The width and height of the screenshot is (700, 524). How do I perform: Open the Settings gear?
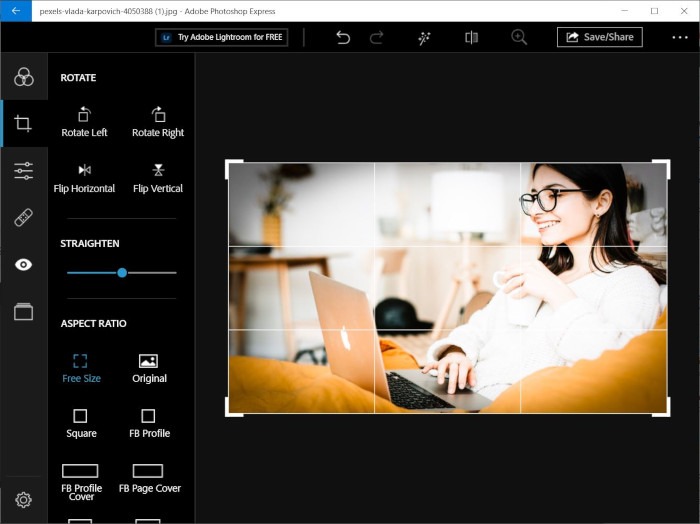(x=23, y=499)
